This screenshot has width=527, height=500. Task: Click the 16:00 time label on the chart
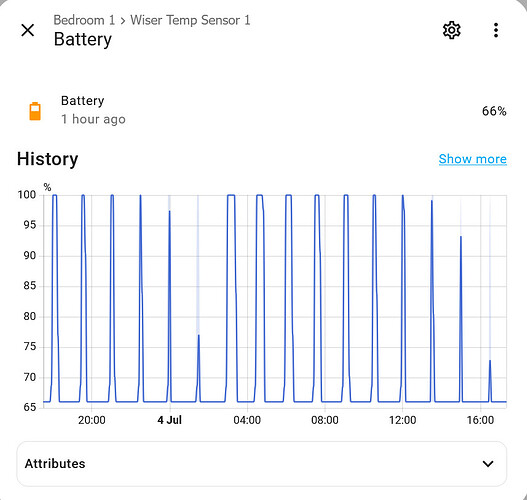[480, 420]
